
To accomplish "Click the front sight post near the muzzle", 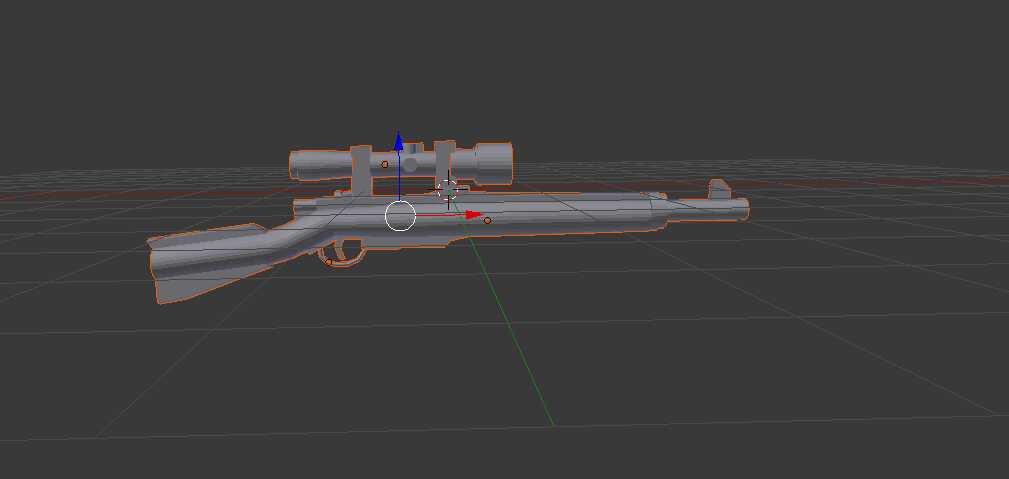I will tap(717, 190).
